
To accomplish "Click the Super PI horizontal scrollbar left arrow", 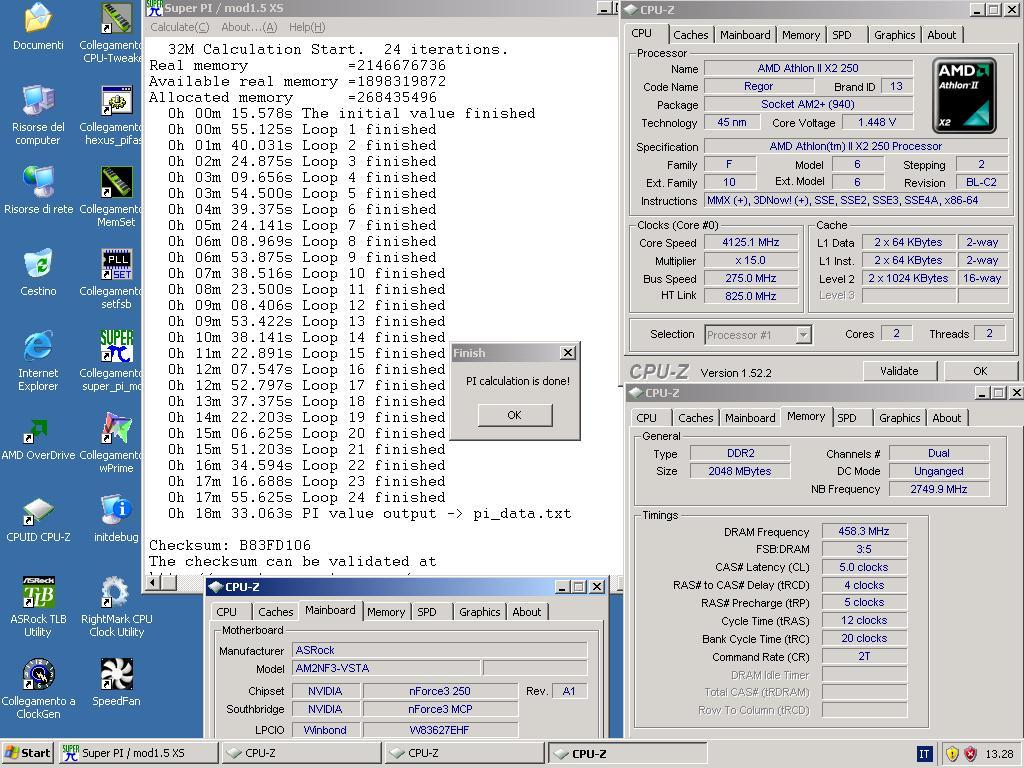I will [153, 582].
